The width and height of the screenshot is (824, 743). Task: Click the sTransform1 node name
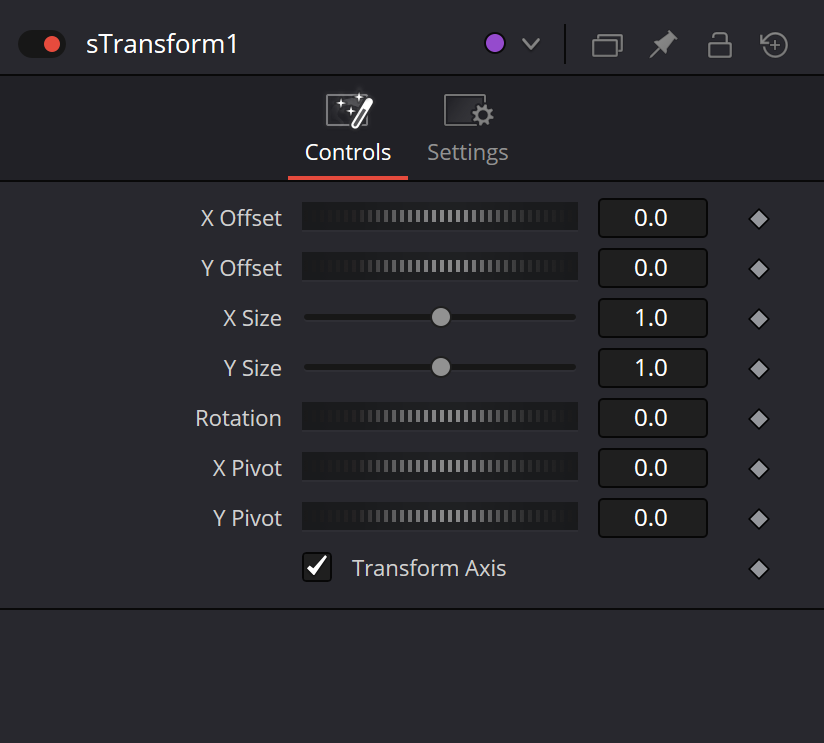coord(162,44)
